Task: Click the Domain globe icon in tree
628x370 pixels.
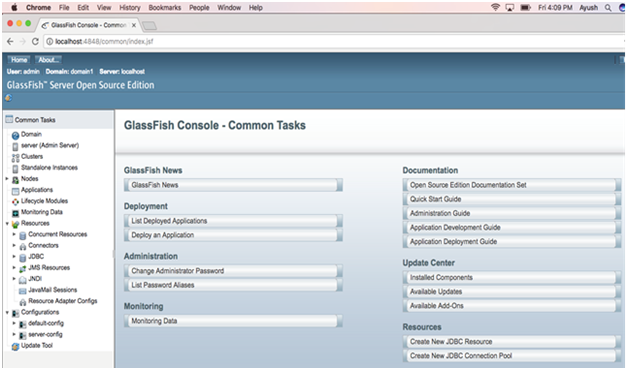Action: coord(15,135)
